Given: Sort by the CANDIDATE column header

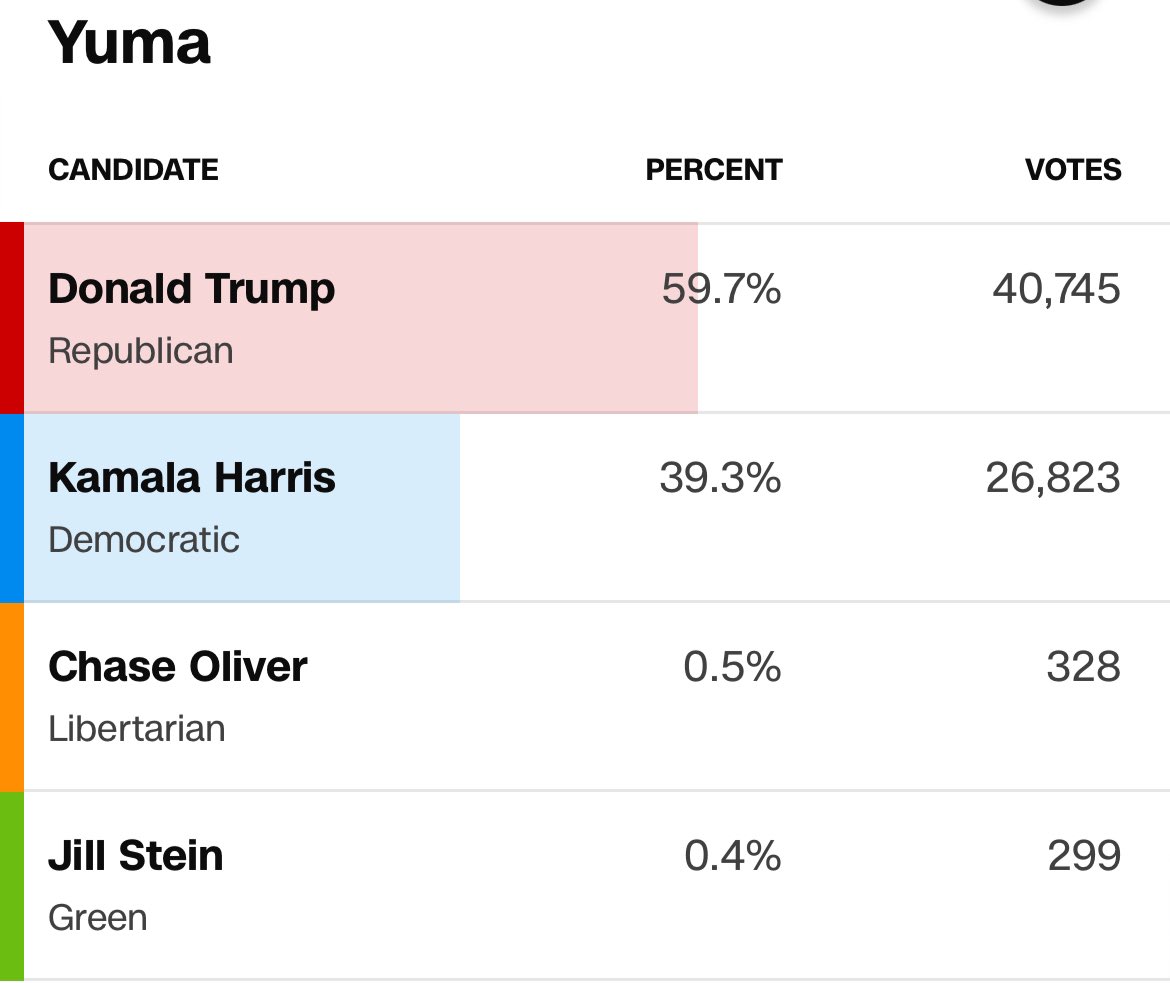Looking at the screenshot, I should [133, 170].
